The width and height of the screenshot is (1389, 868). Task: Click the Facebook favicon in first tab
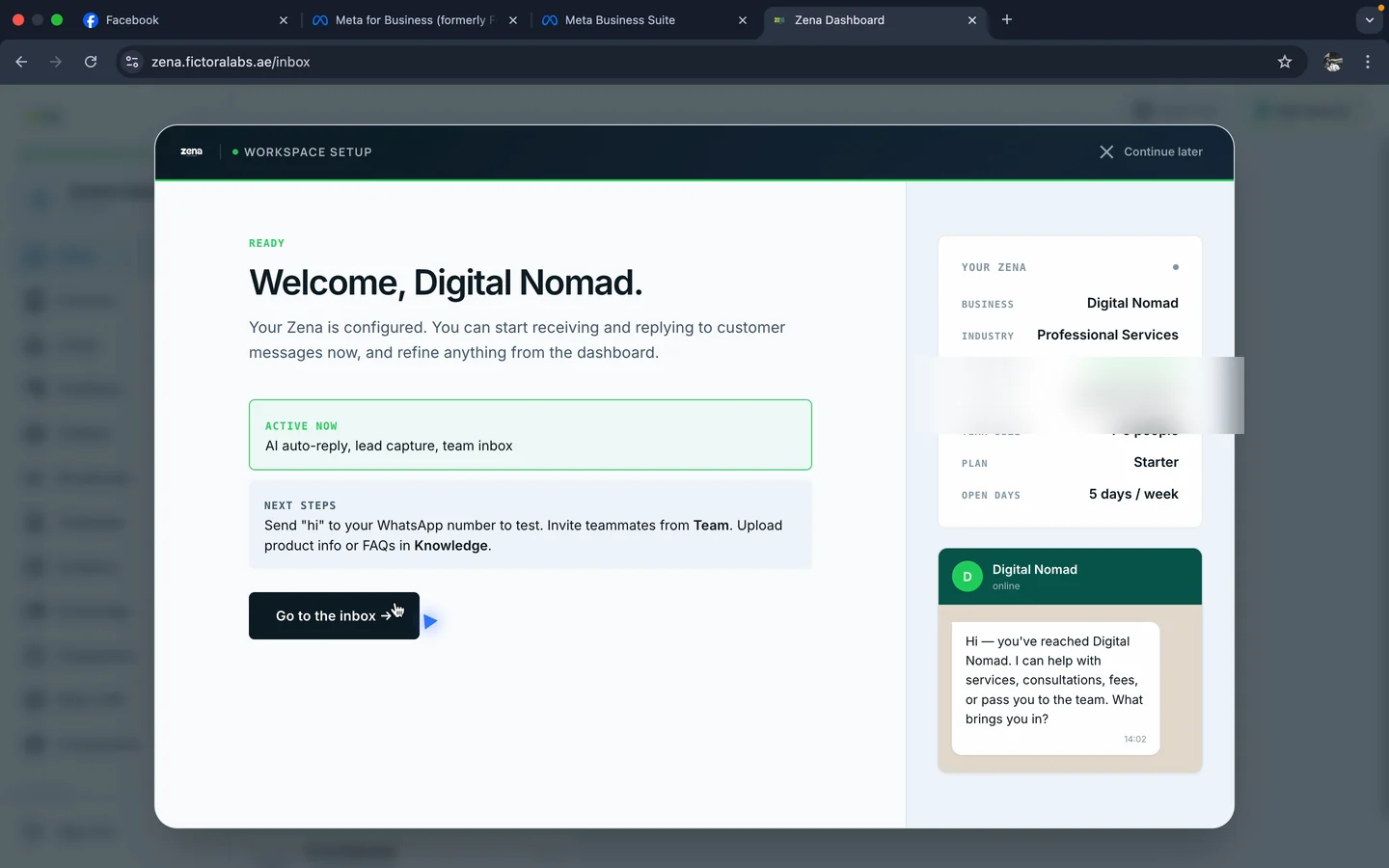(91, 19)
